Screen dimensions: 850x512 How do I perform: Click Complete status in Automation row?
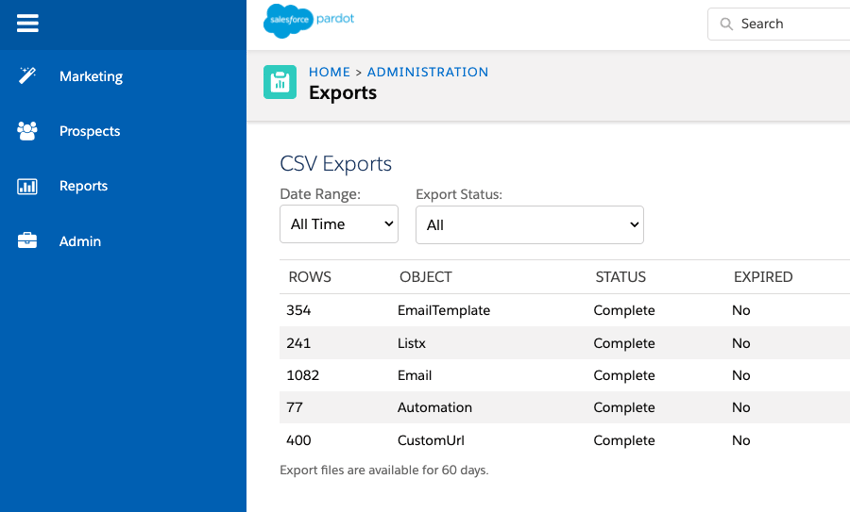[x=624, y=408]
